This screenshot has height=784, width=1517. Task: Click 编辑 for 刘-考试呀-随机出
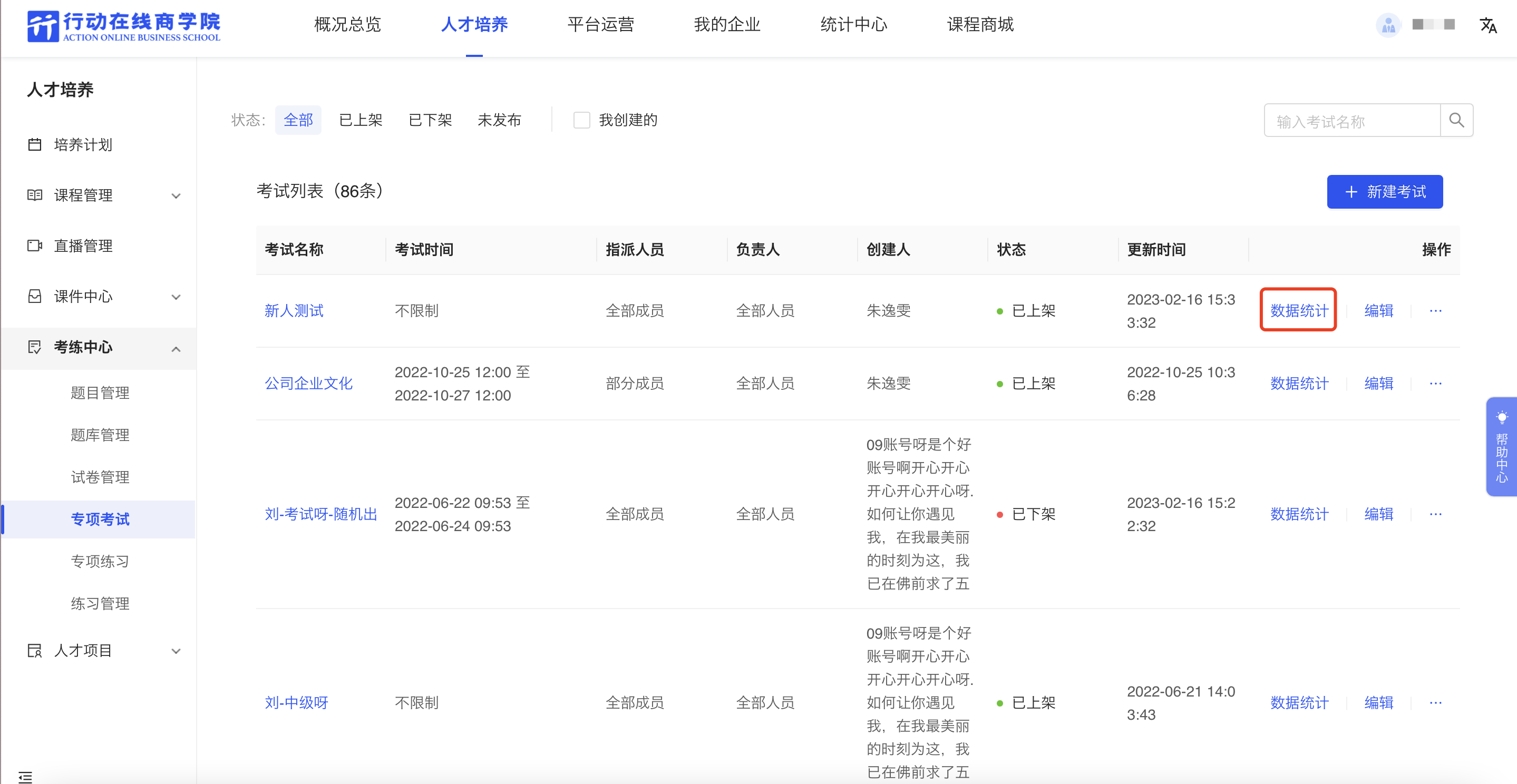click(x=1378, y=514)
